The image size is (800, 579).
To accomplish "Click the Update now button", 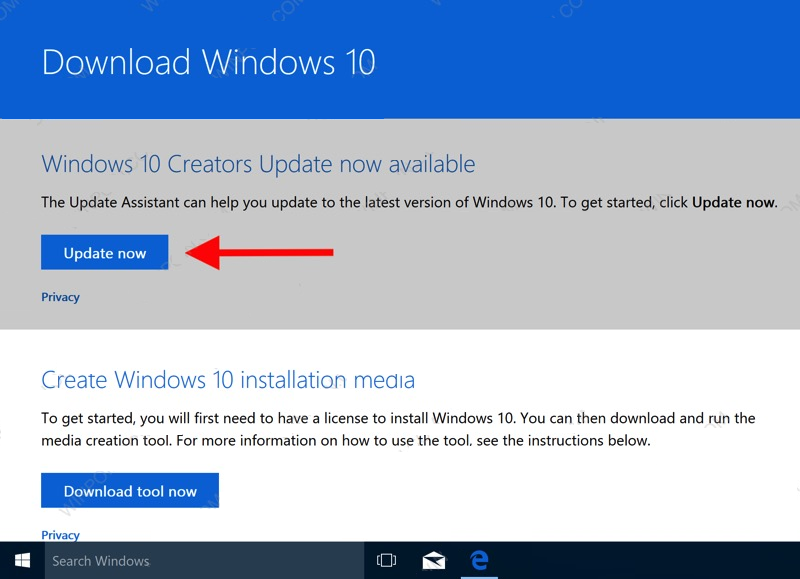I will pos(105,252).
